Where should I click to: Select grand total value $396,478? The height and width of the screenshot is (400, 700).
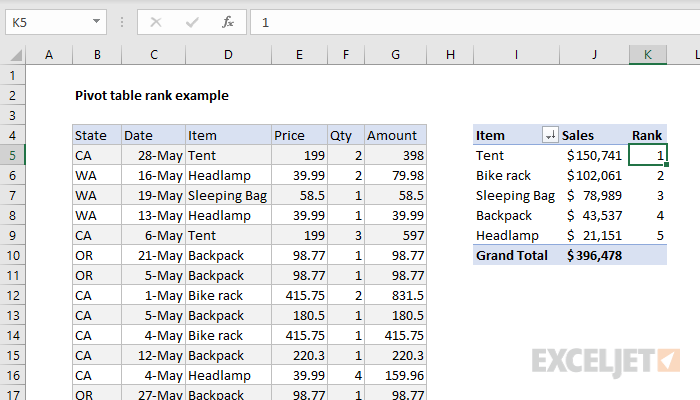pos(594,255)
